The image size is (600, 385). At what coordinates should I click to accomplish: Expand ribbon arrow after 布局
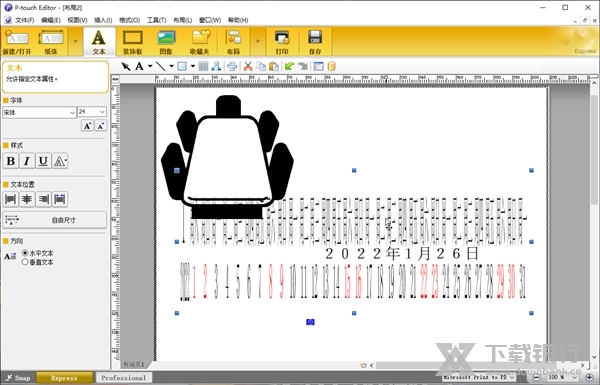[258, 41]
